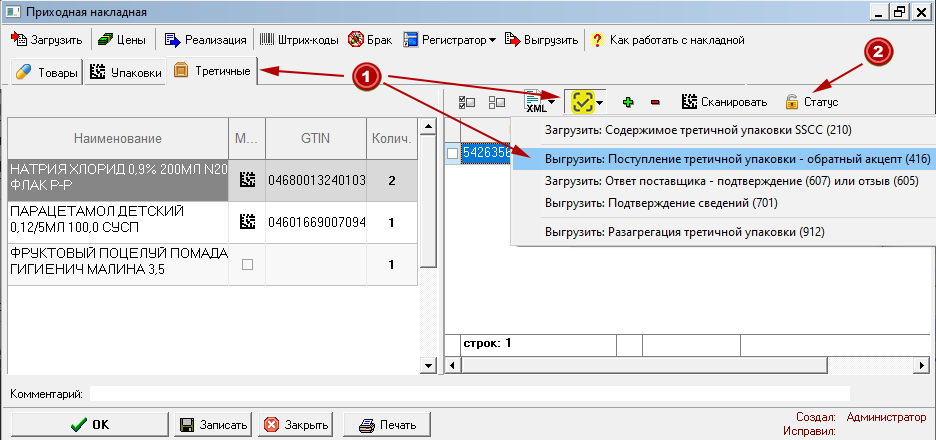936x440 pixels.
Task: Click GTIN cell 04680013240103
Action: pyautogui.click(x=316, y=180)
